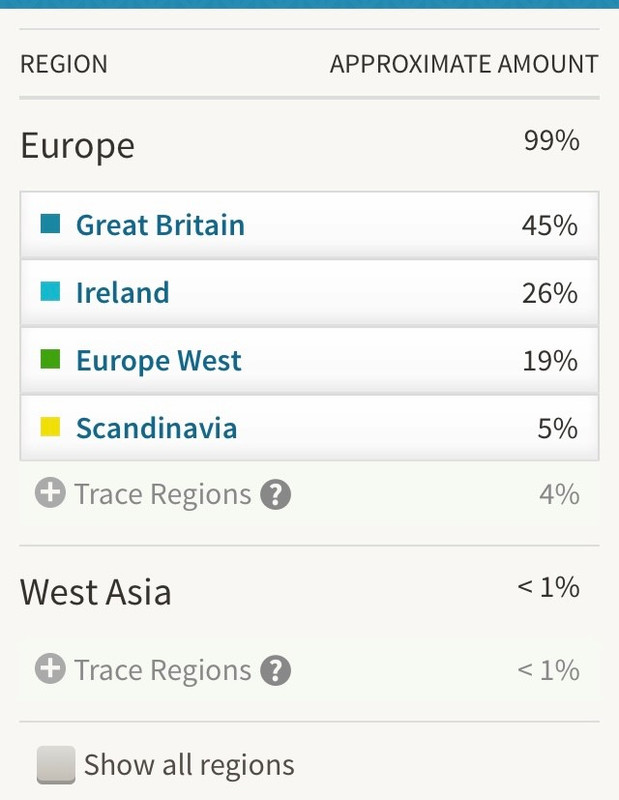Open the Scandinavia region details

(x=309, y=428)
